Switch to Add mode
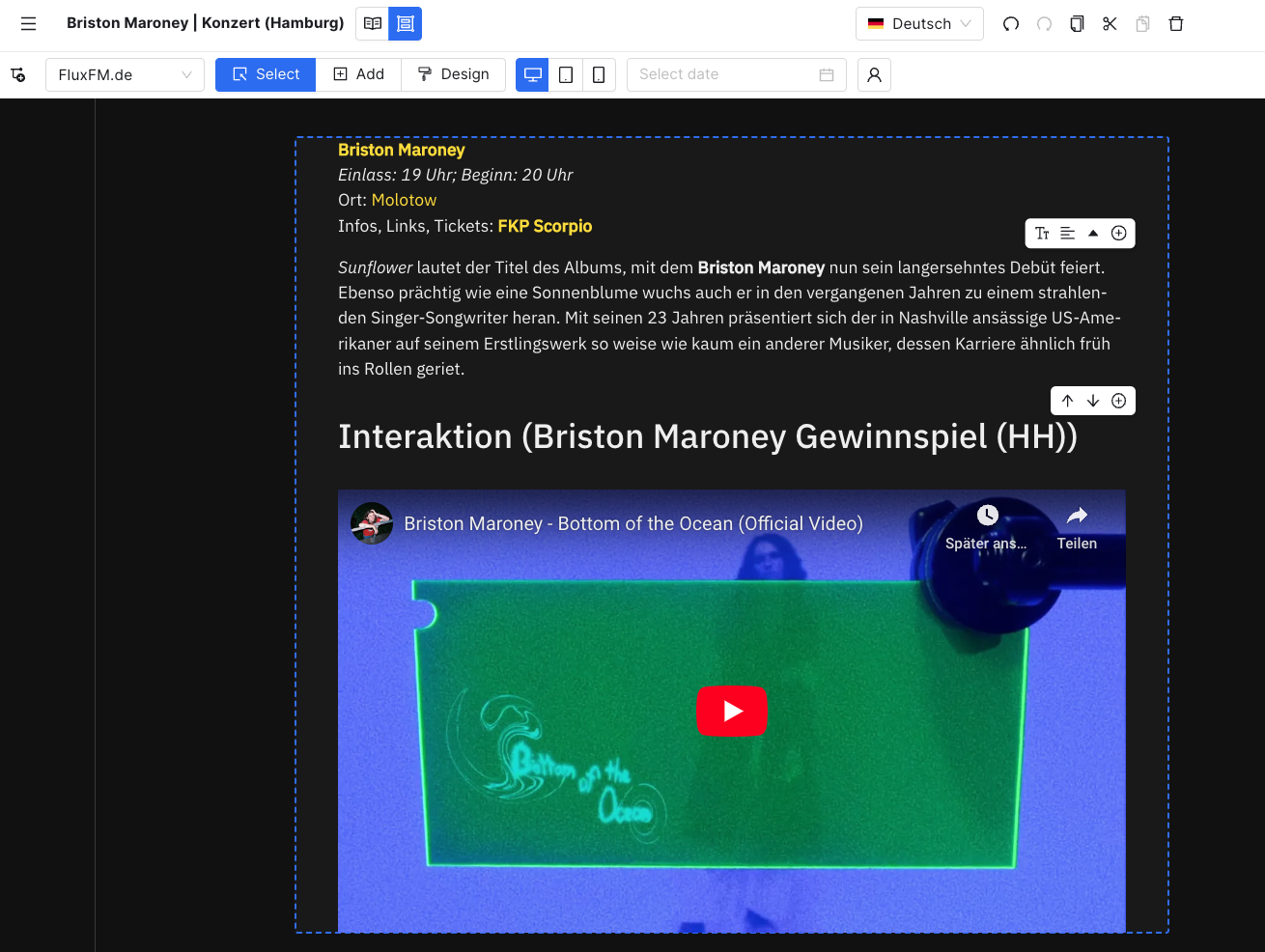This screenshot has width=1265, height=952. [358, 74]
